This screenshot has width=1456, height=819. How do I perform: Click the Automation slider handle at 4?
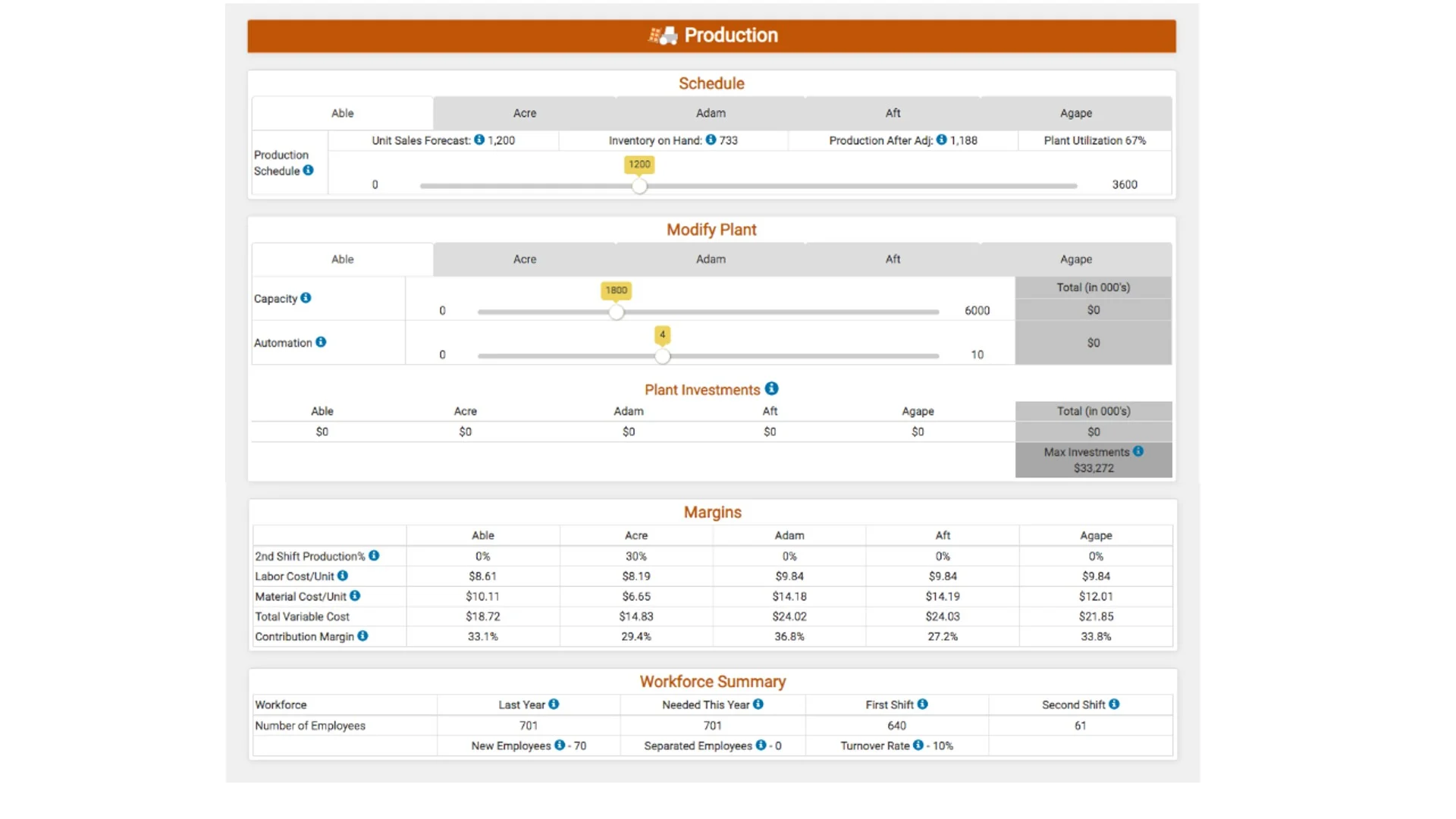[662, 356]
